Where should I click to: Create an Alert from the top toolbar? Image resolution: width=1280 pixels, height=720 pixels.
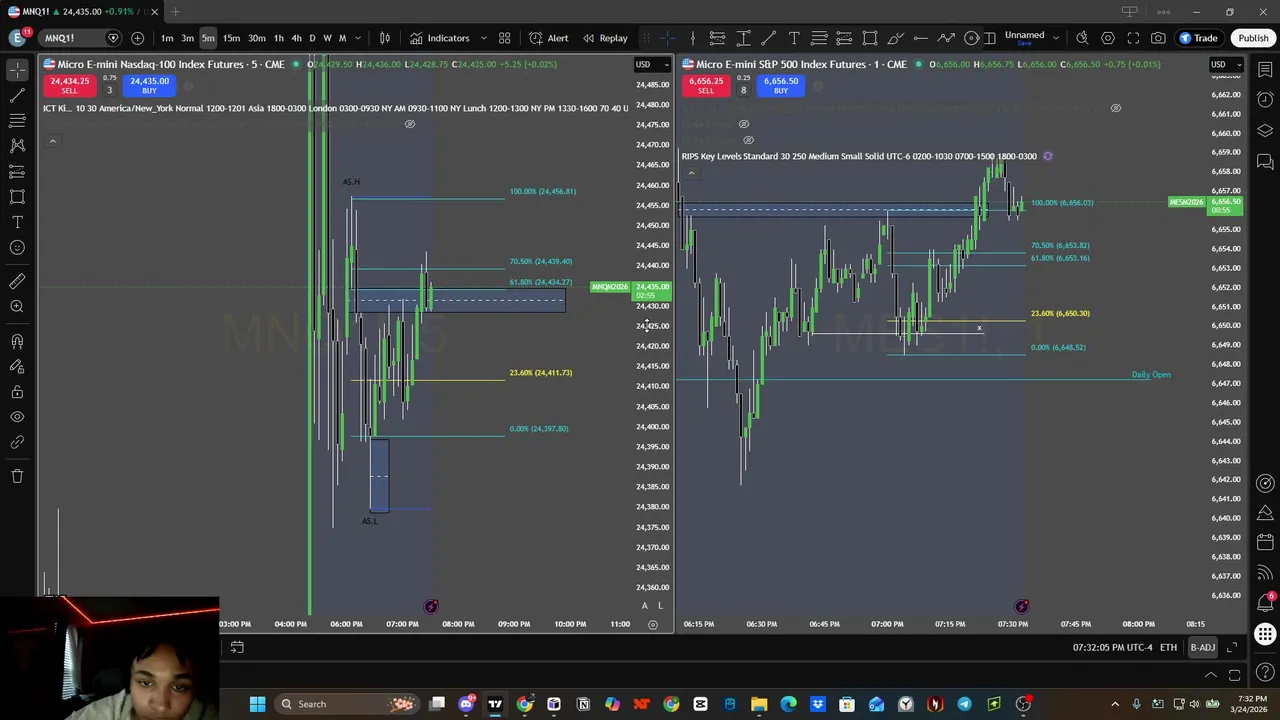(x=549, y=38)
